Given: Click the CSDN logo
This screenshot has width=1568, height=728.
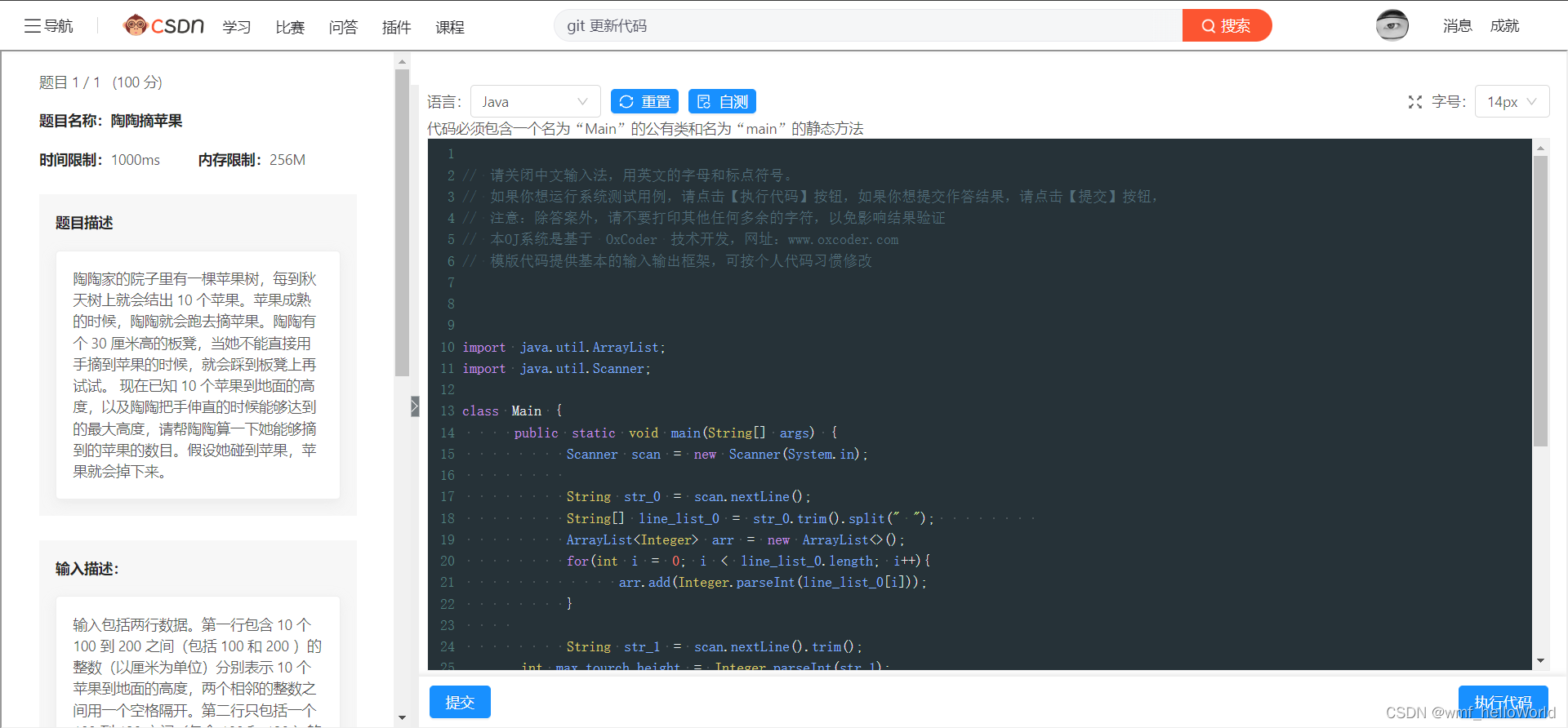Looking at the screenshot, I should coord(163,26).
